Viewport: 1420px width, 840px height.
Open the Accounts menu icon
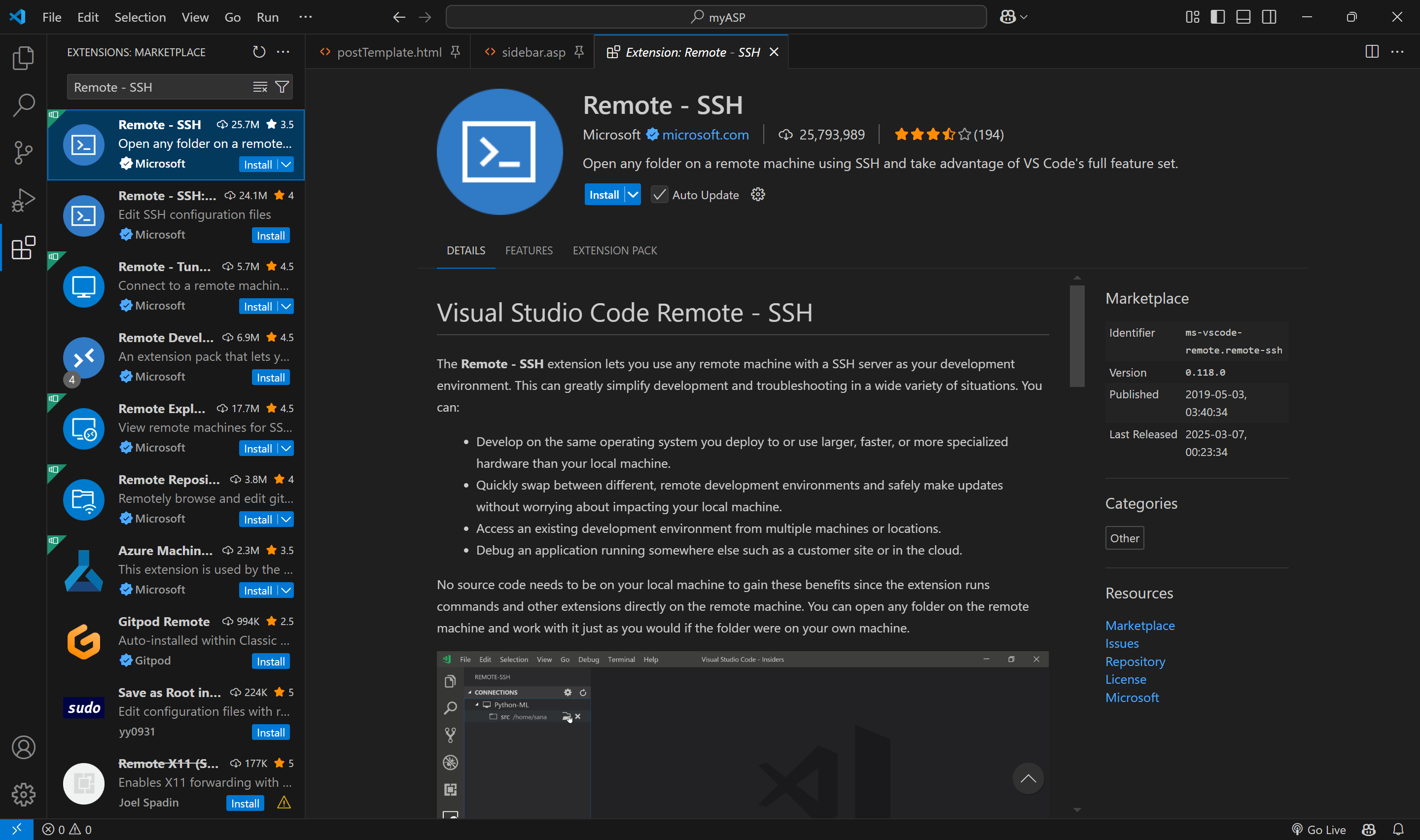pos(23,747)
